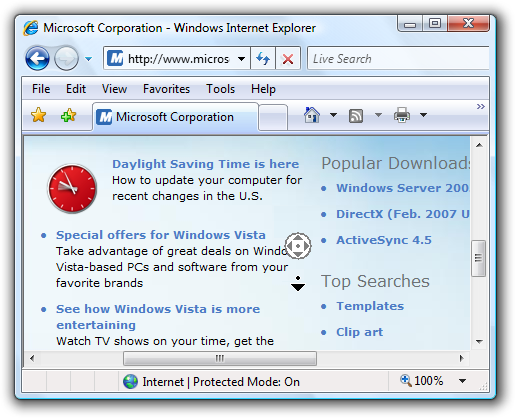This screenshot has width=515, height=418.
Task: Open Special offers for Windows Vista link
Action: [x=161, y=235]
